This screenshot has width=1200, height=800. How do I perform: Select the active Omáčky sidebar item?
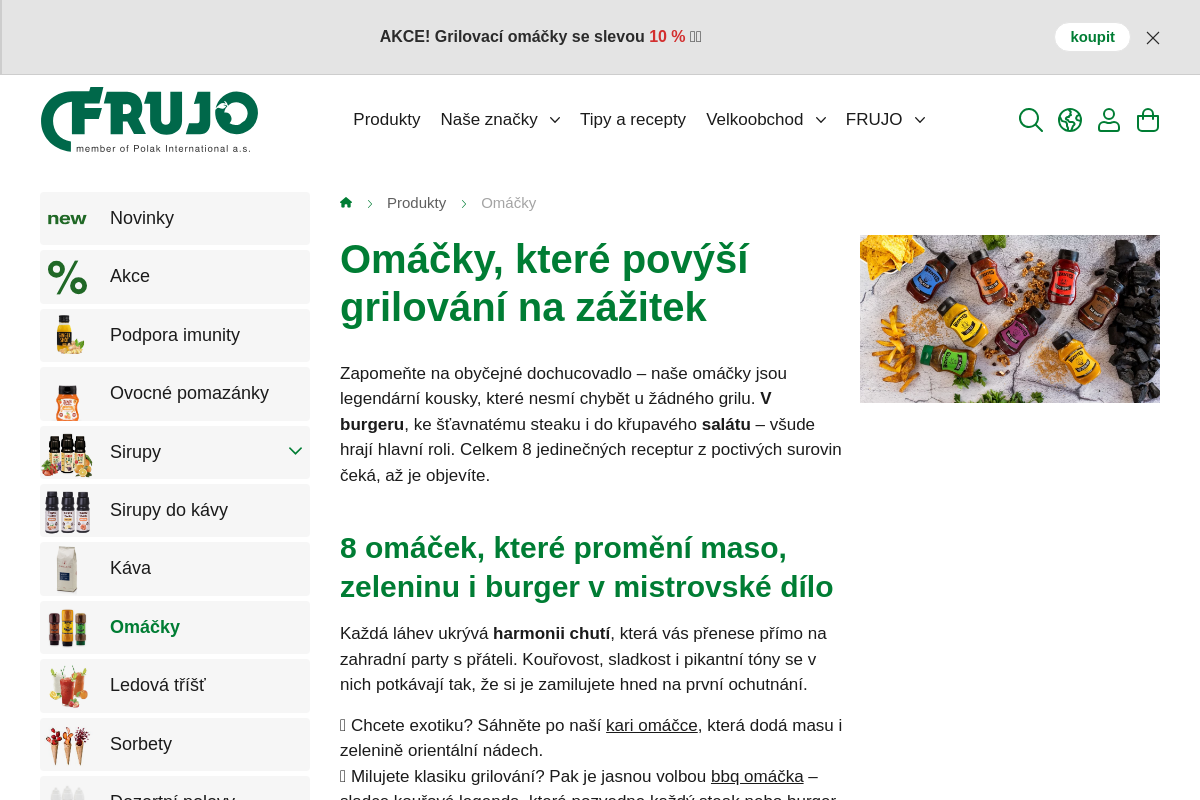[x=175, y=627]
